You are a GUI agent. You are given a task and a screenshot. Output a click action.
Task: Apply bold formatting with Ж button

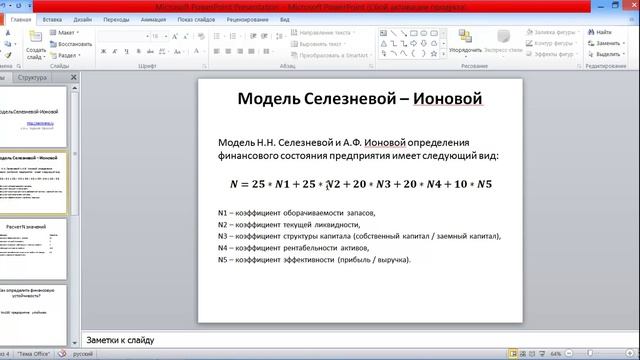[104, 51]
